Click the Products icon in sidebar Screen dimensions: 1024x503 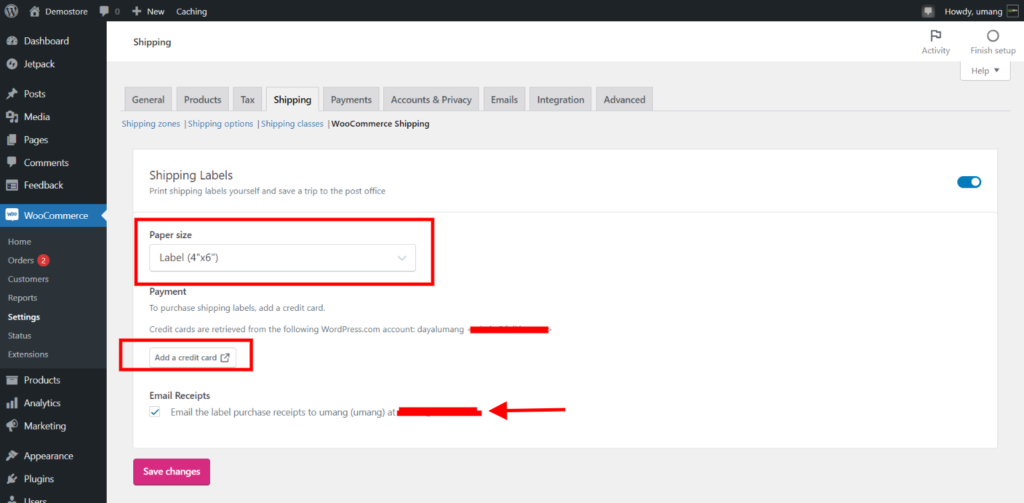tap(11, 380)
